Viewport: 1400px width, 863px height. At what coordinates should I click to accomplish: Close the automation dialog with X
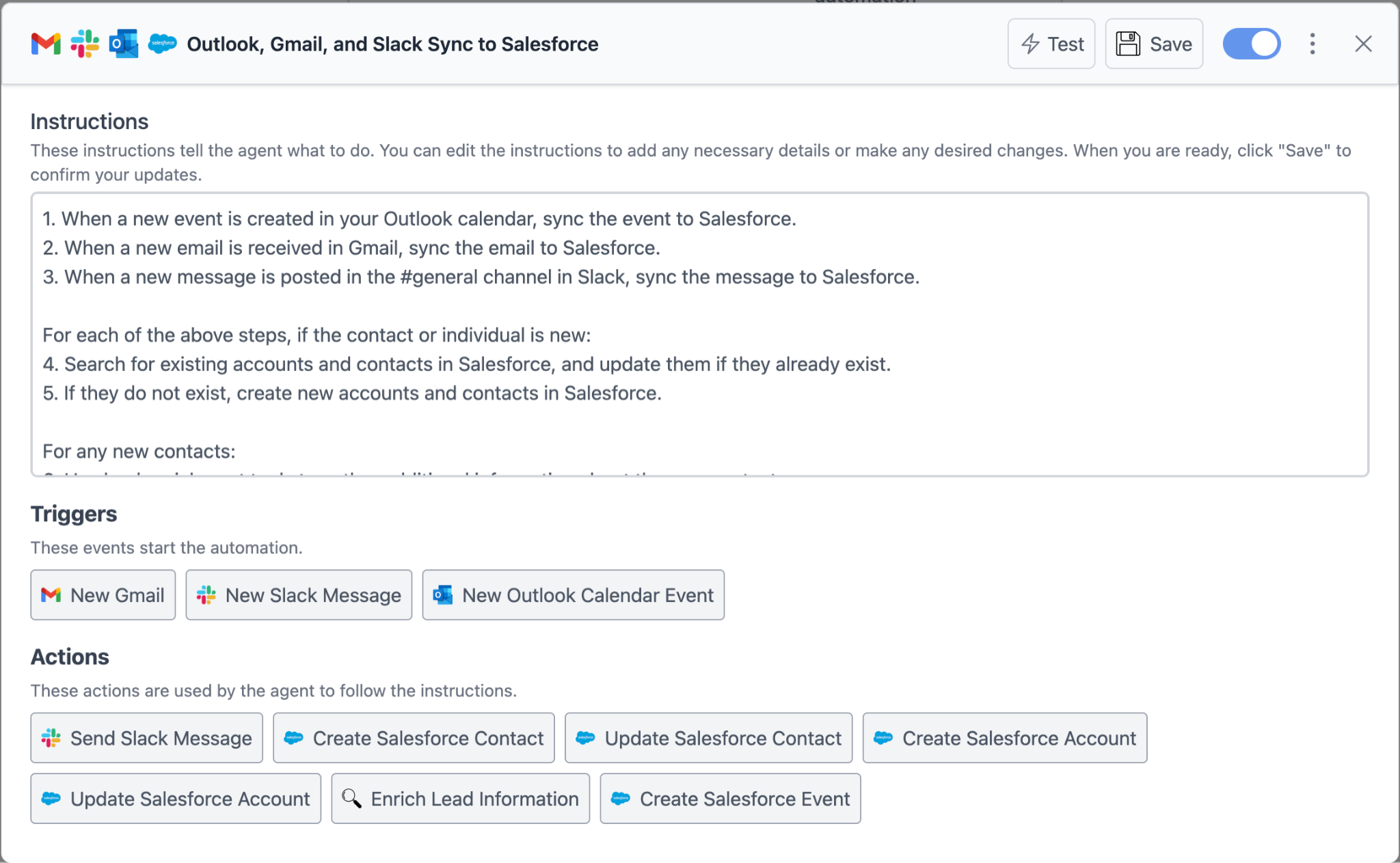[x=1363, y=44]
